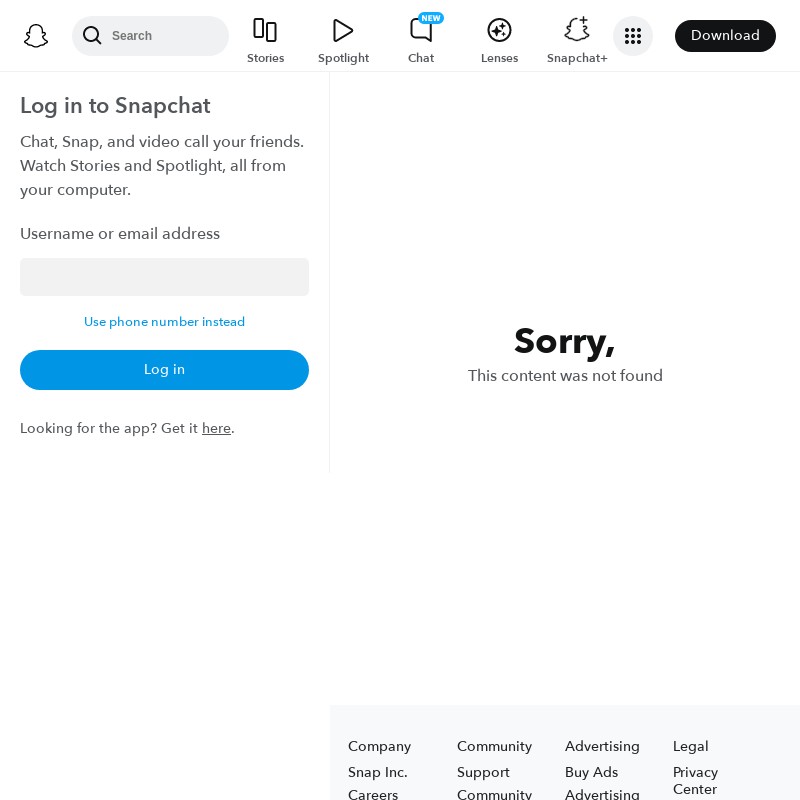Select the Stories label in top navigation
Screen dimensions: 800x800
click(265, 58)
